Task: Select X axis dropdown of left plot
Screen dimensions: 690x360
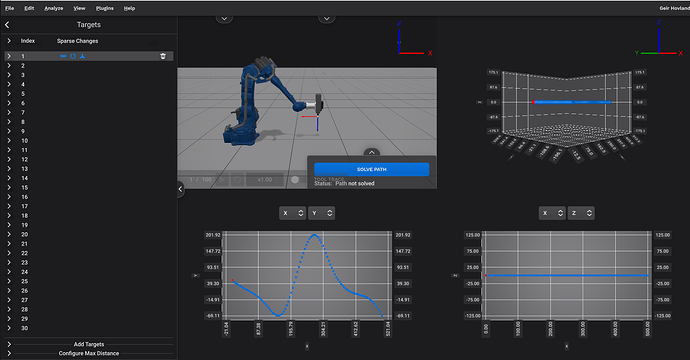Action: point(293,213)
